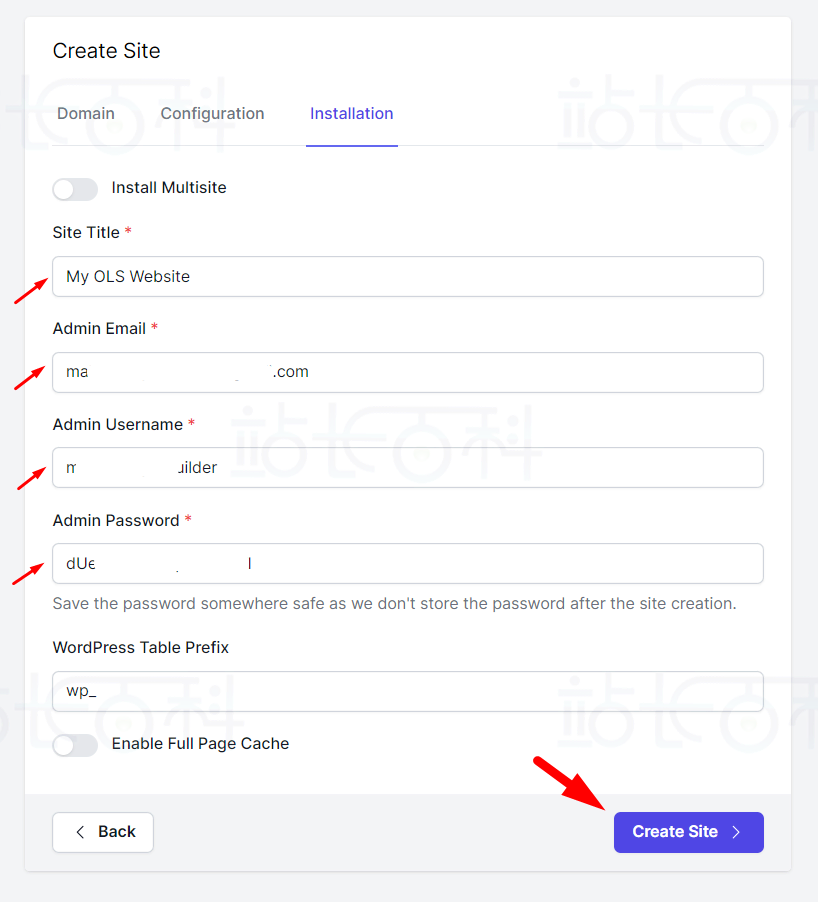
Task: Click the back chevron icon on Back button
Action: click(79, 832)
